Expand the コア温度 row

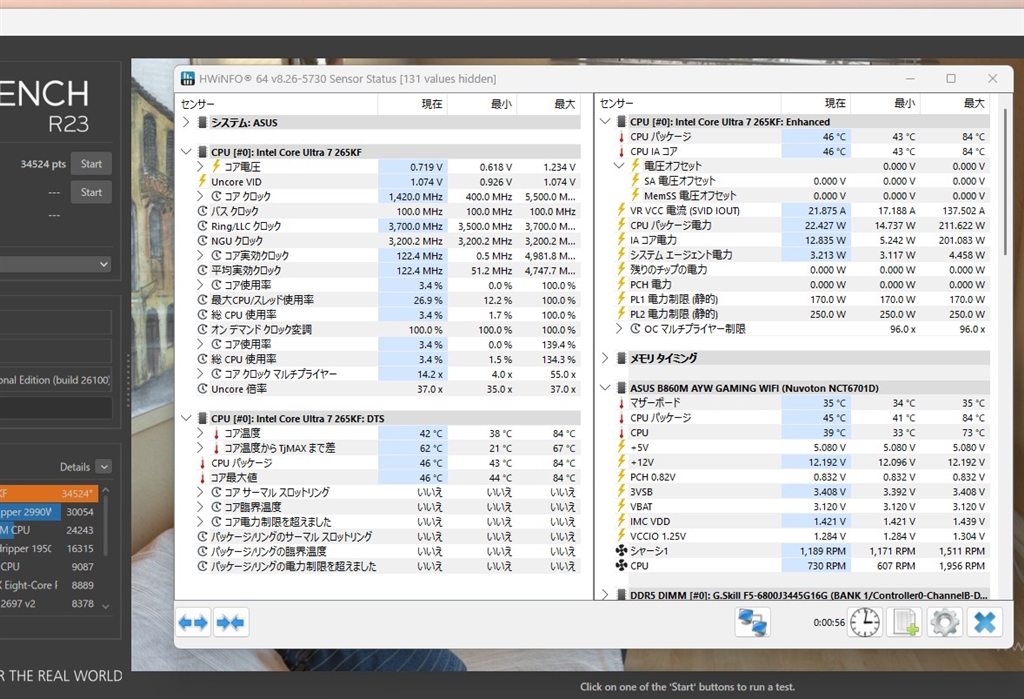coord(200,433)
